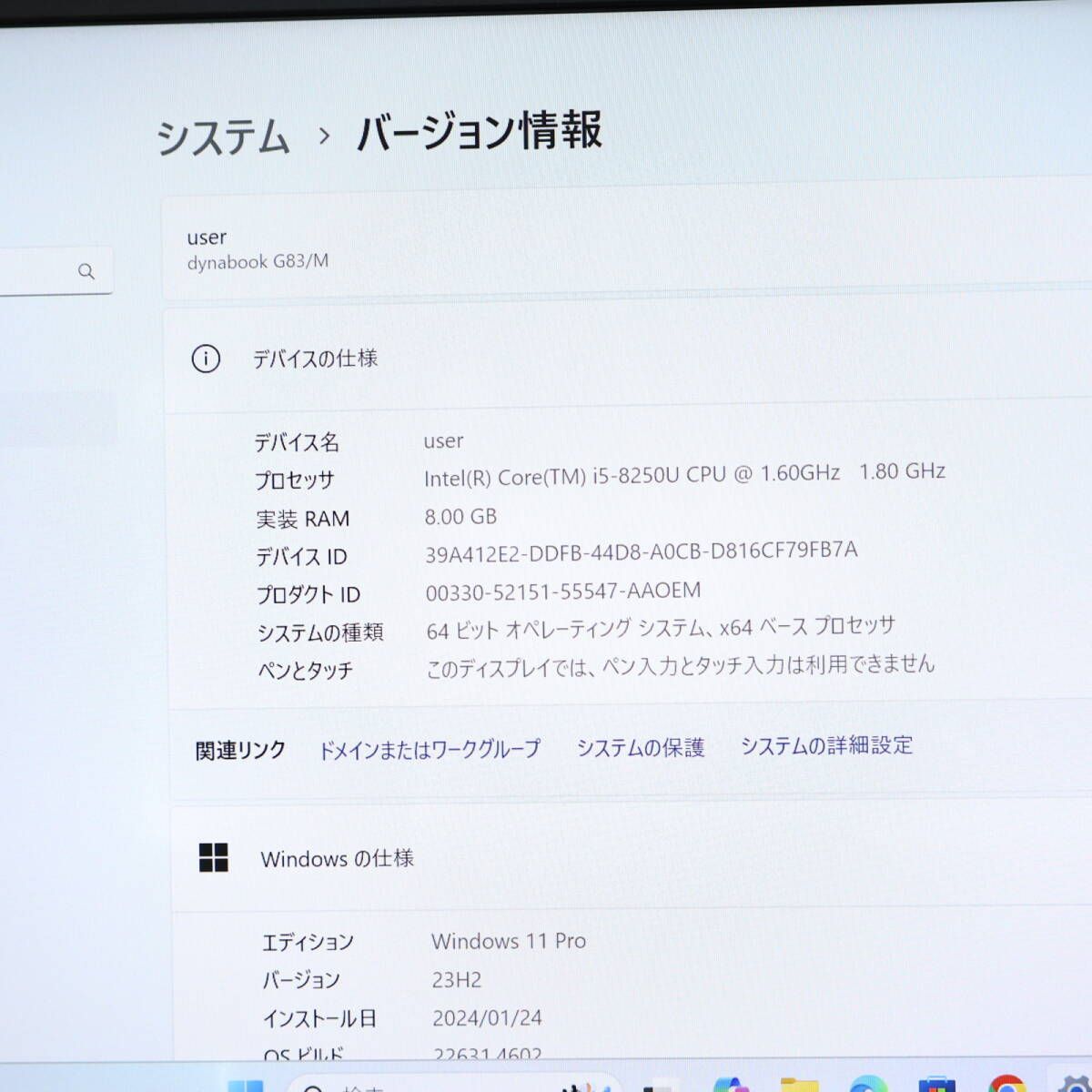Click the デバイス ID label
This screenshot has height=1092, width=1092.
(x=301, y=556)
